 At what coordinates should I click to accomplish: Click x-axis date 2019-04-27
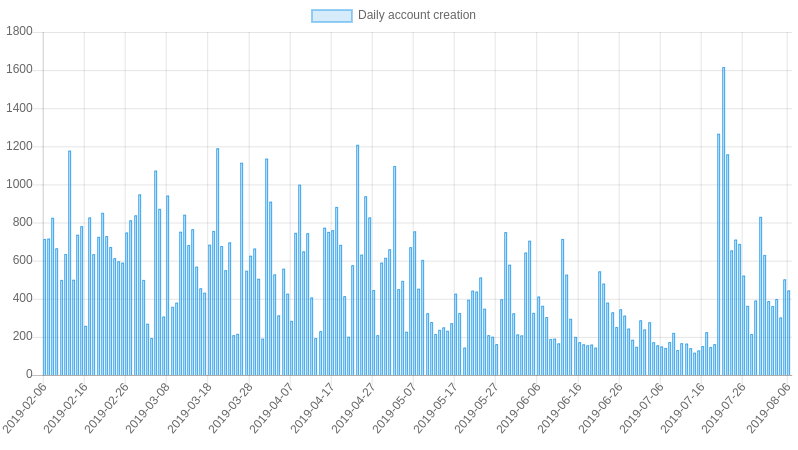click(354, 408)
